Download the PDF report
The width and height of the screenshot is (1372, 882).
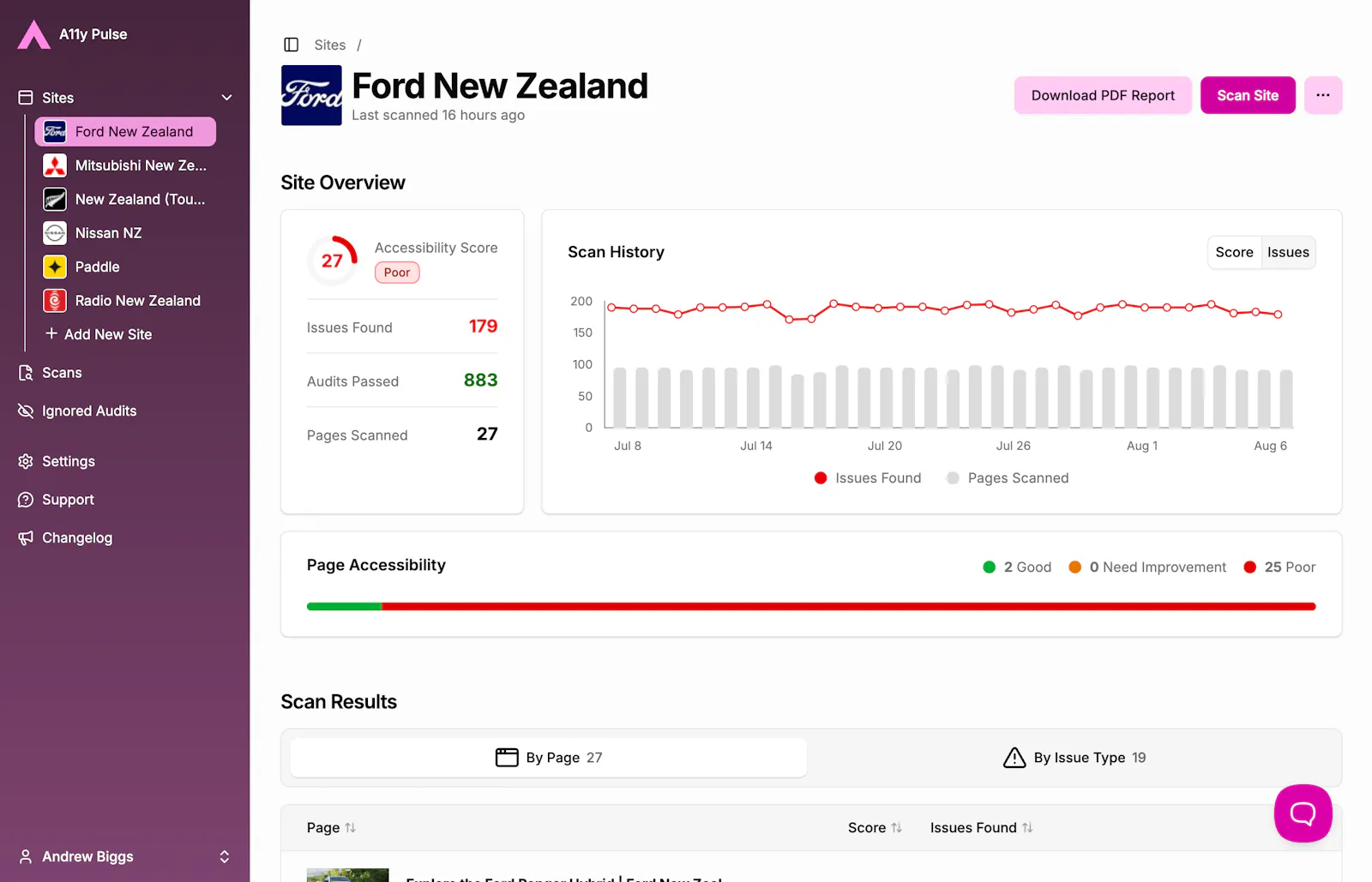pos(1103,95)
